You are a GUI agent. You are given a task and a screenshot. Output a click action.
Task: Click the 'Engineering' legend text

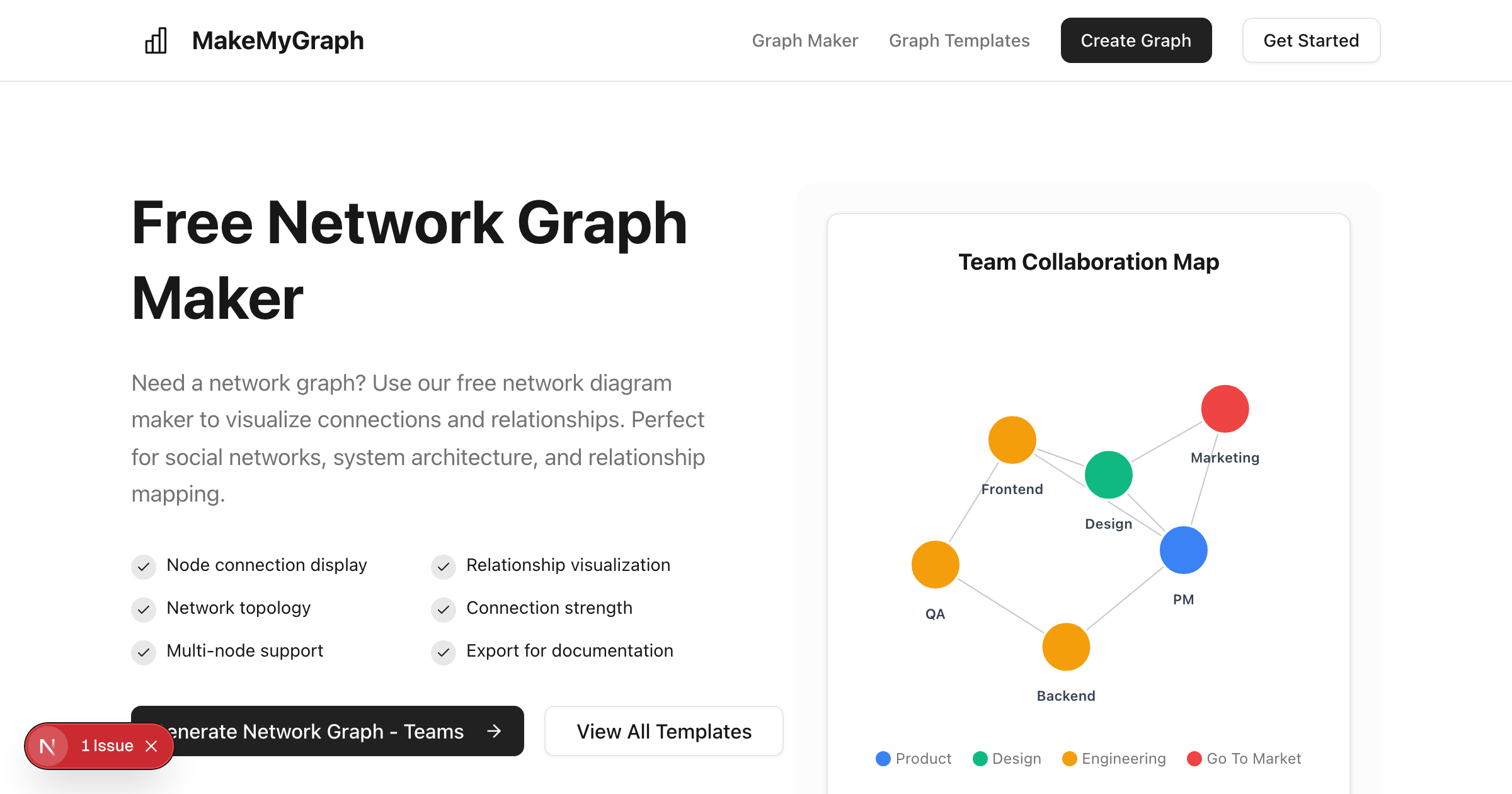pos(1124,759)
